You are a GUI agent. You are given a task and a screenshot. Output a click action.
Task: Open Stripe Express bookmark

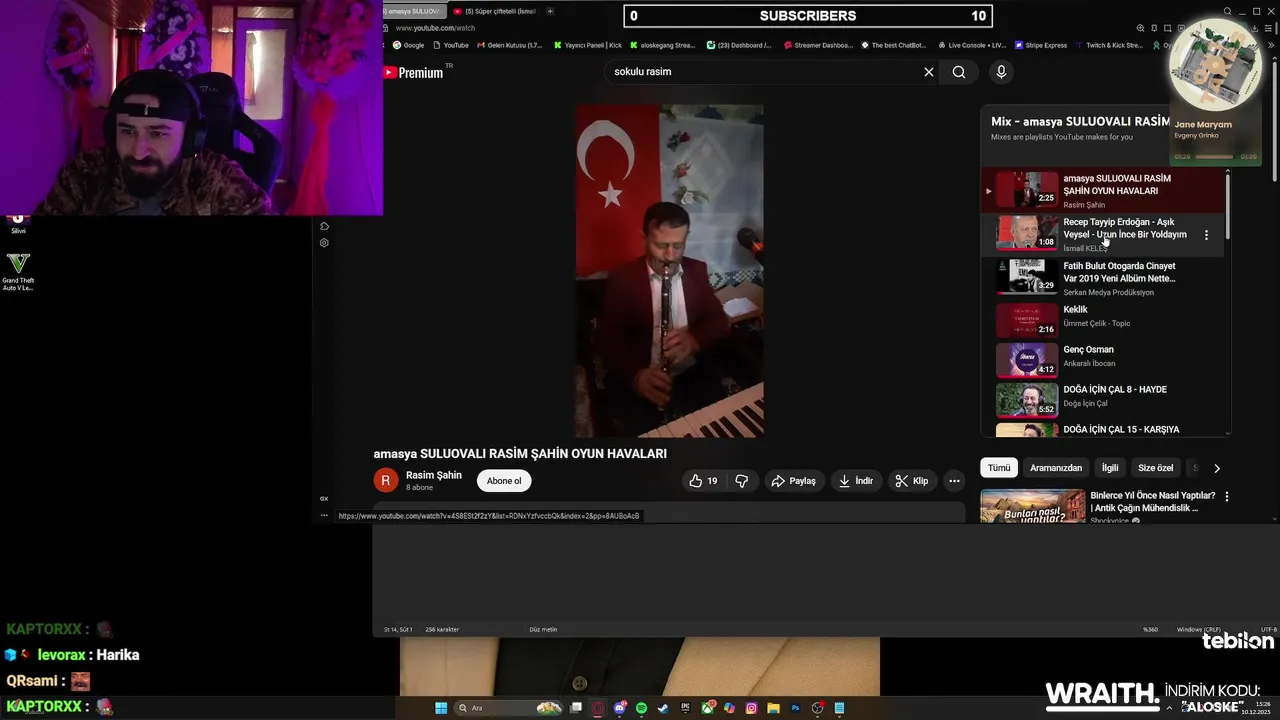[x=1041, y=45]
